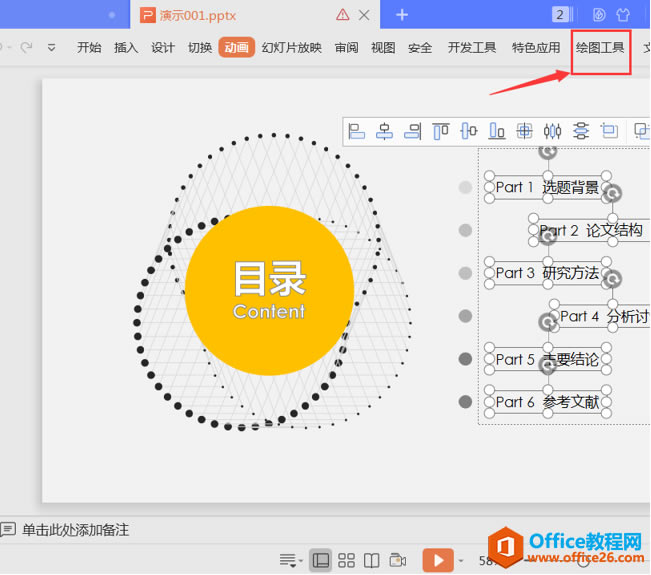Click the screen recording camera icon
Image resolution: width=651 pixels, height=575 pixels.
[398, 560]
